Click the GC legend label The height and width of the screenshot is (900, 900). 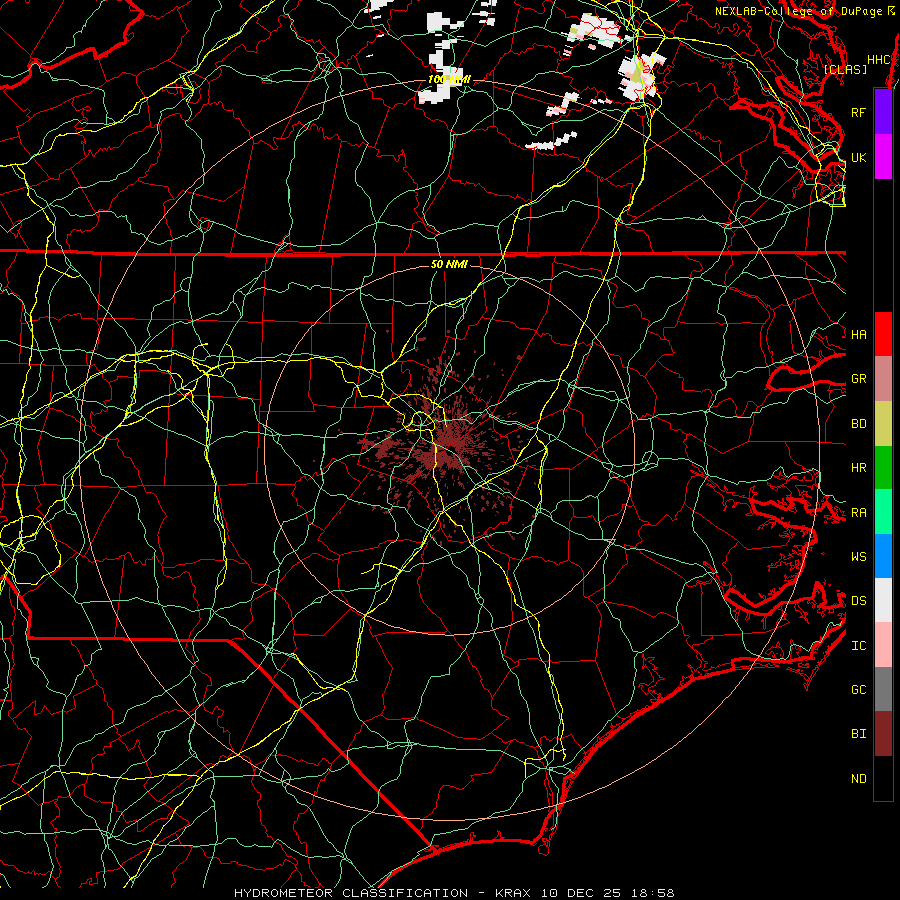858,690
